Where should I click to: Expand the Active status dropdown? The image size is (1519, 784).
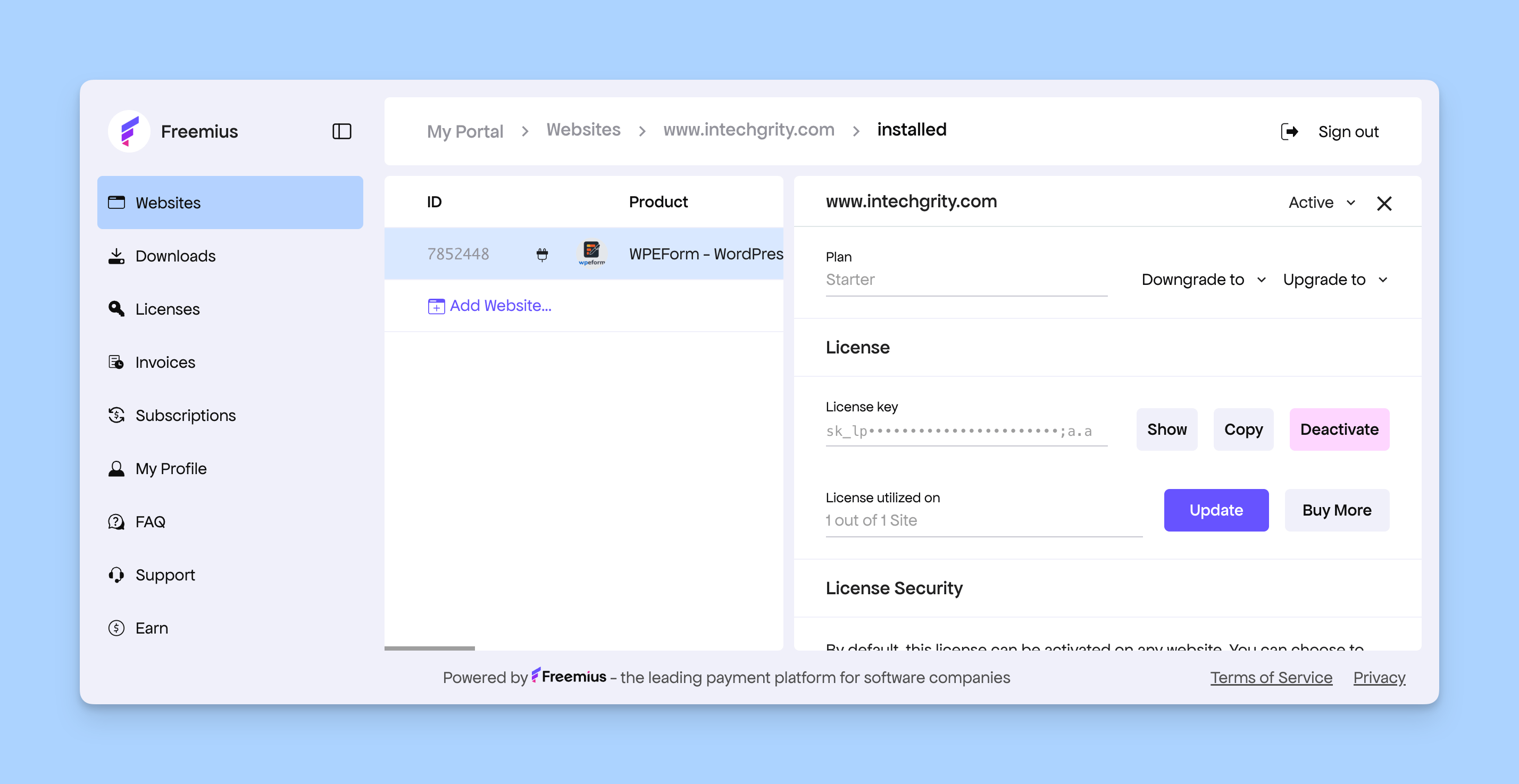tap(1322, 202)
